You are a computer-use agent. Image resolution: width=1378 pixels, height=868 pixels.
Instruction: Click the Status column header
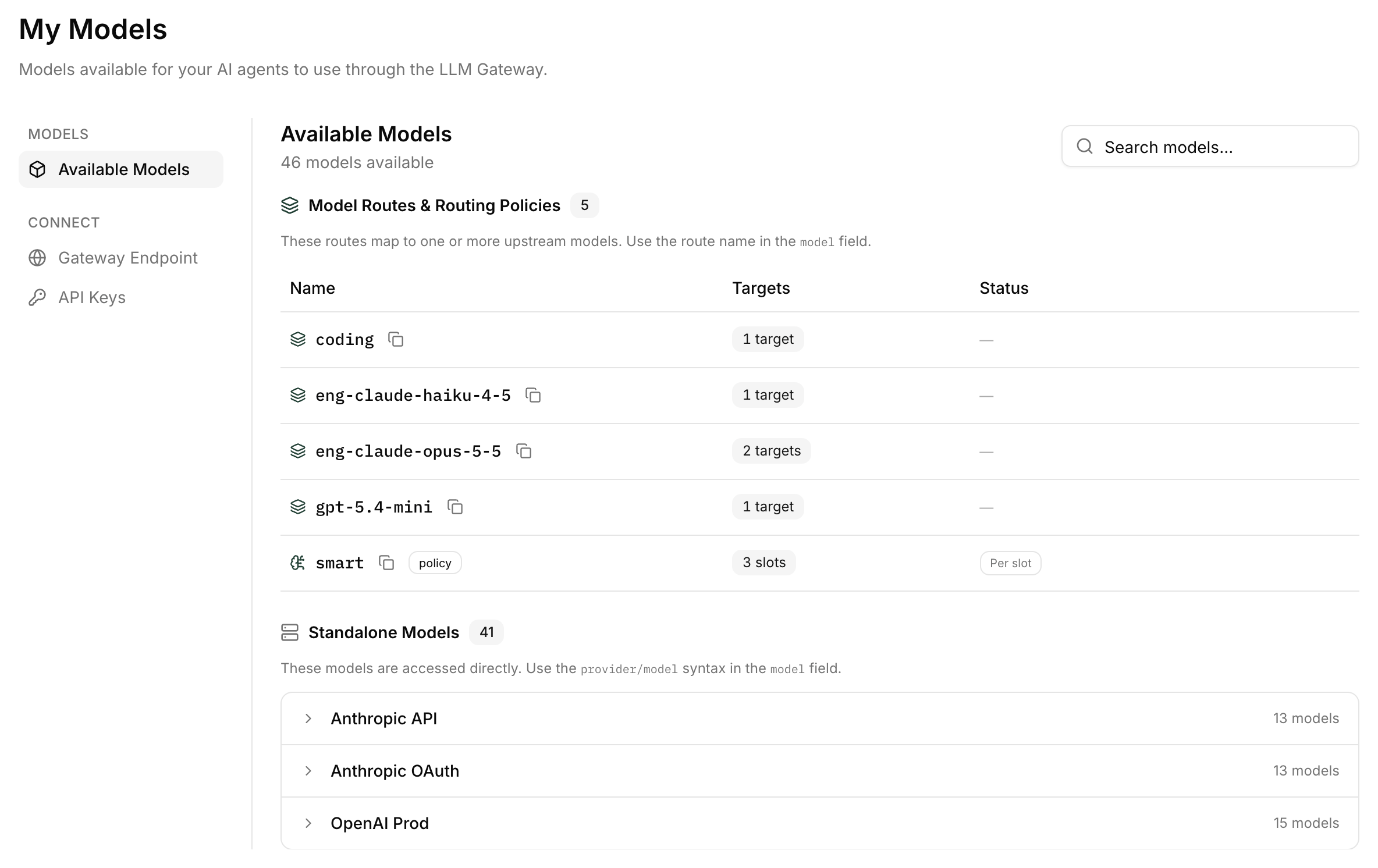(x=1004, y=288)
